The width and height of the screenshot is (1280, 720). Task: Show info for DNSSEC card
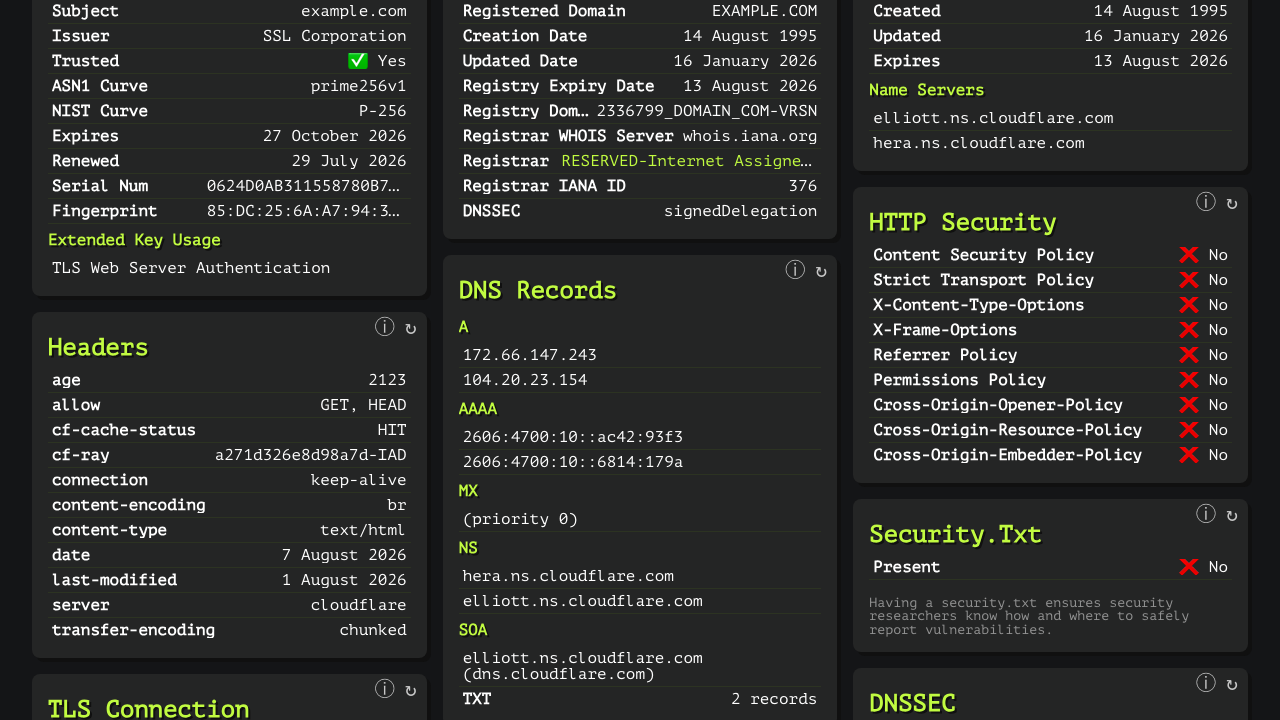pos(1206,683)
